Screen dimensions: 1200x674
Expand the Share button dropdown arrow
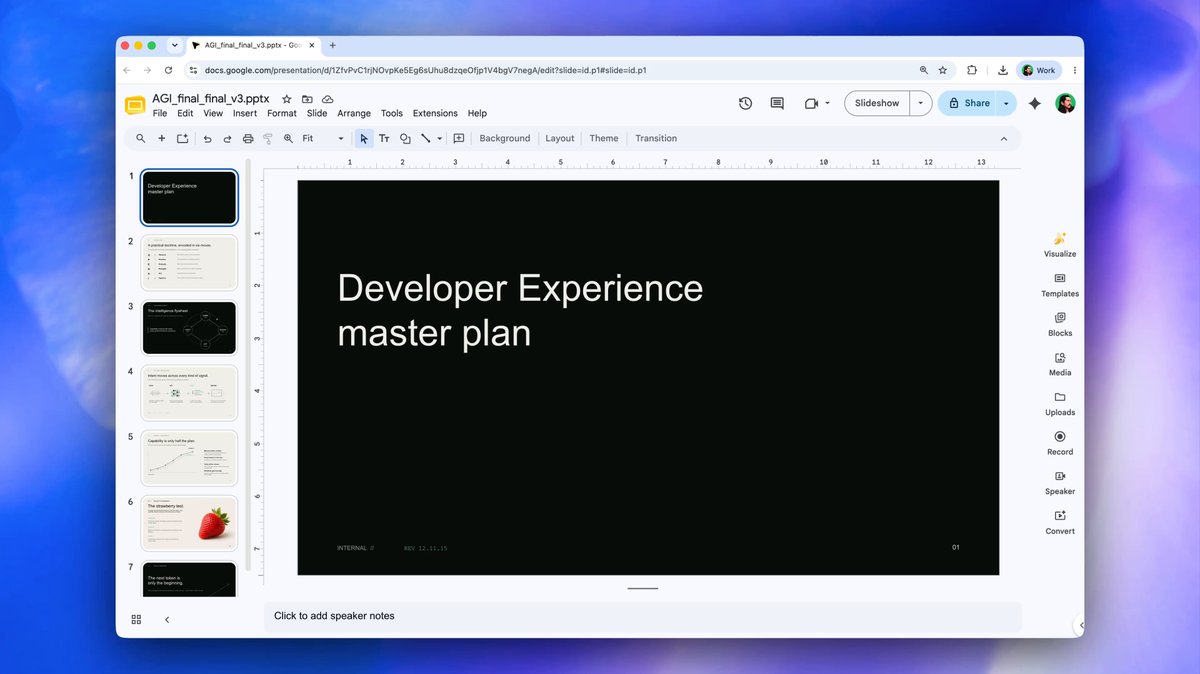coord(1006,103)
